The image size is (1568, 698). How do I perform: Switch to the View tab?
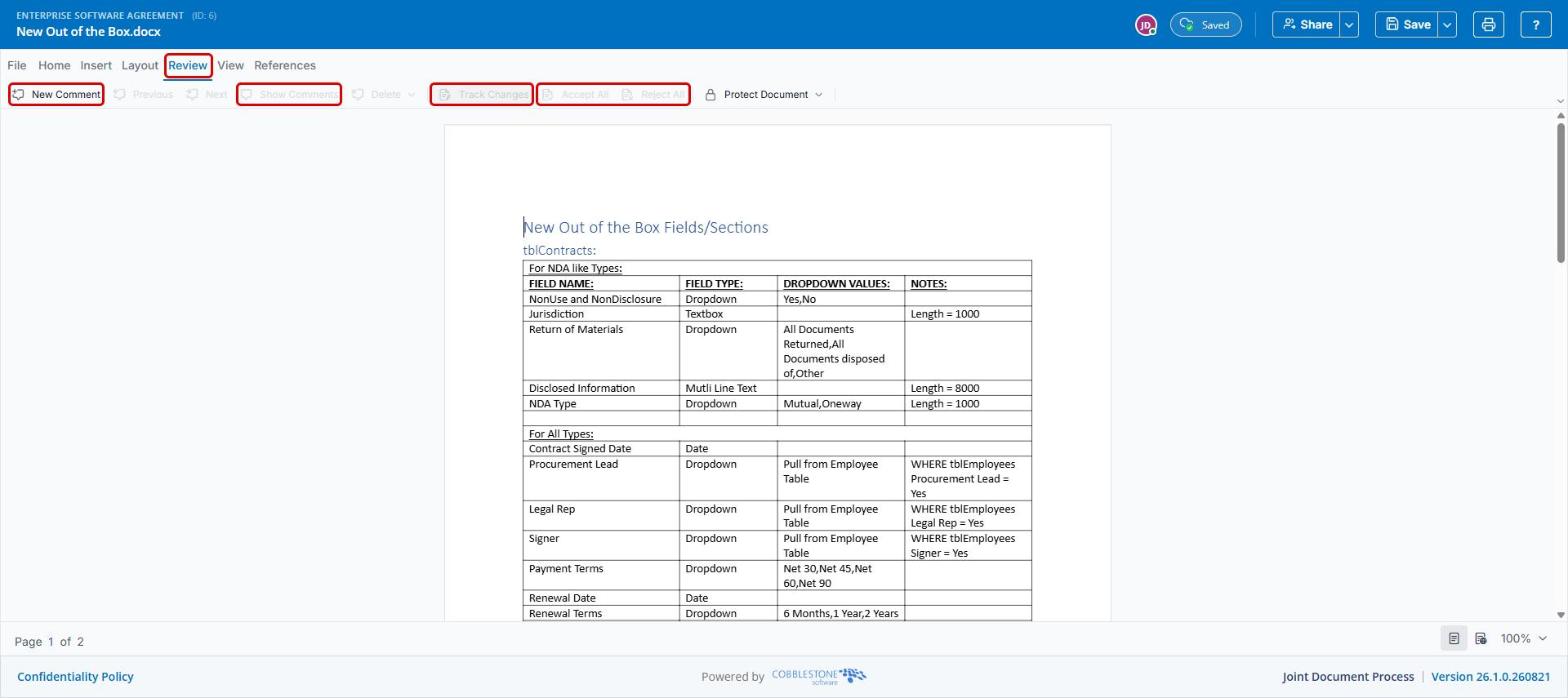point(230,65)
